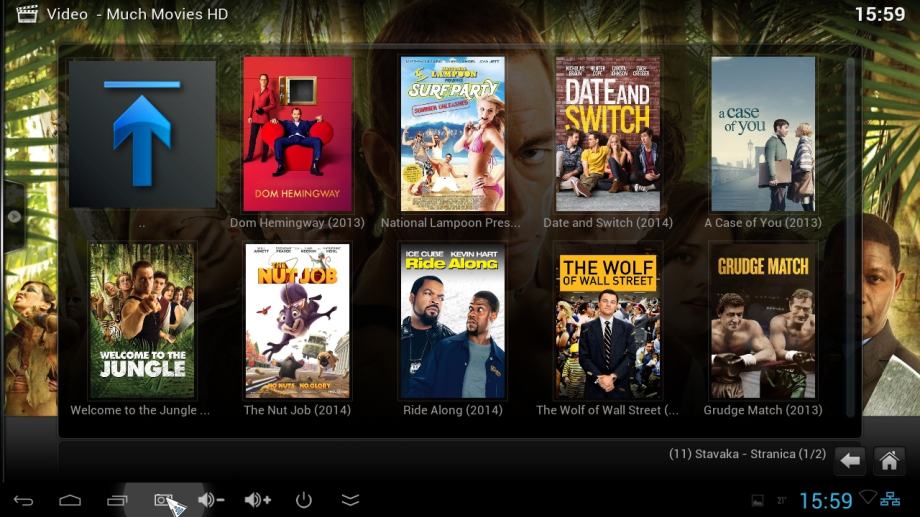
Task: Click the 'Video - Much Movies HD' header title
Action: pyautogui.click(x=137, y=14)
